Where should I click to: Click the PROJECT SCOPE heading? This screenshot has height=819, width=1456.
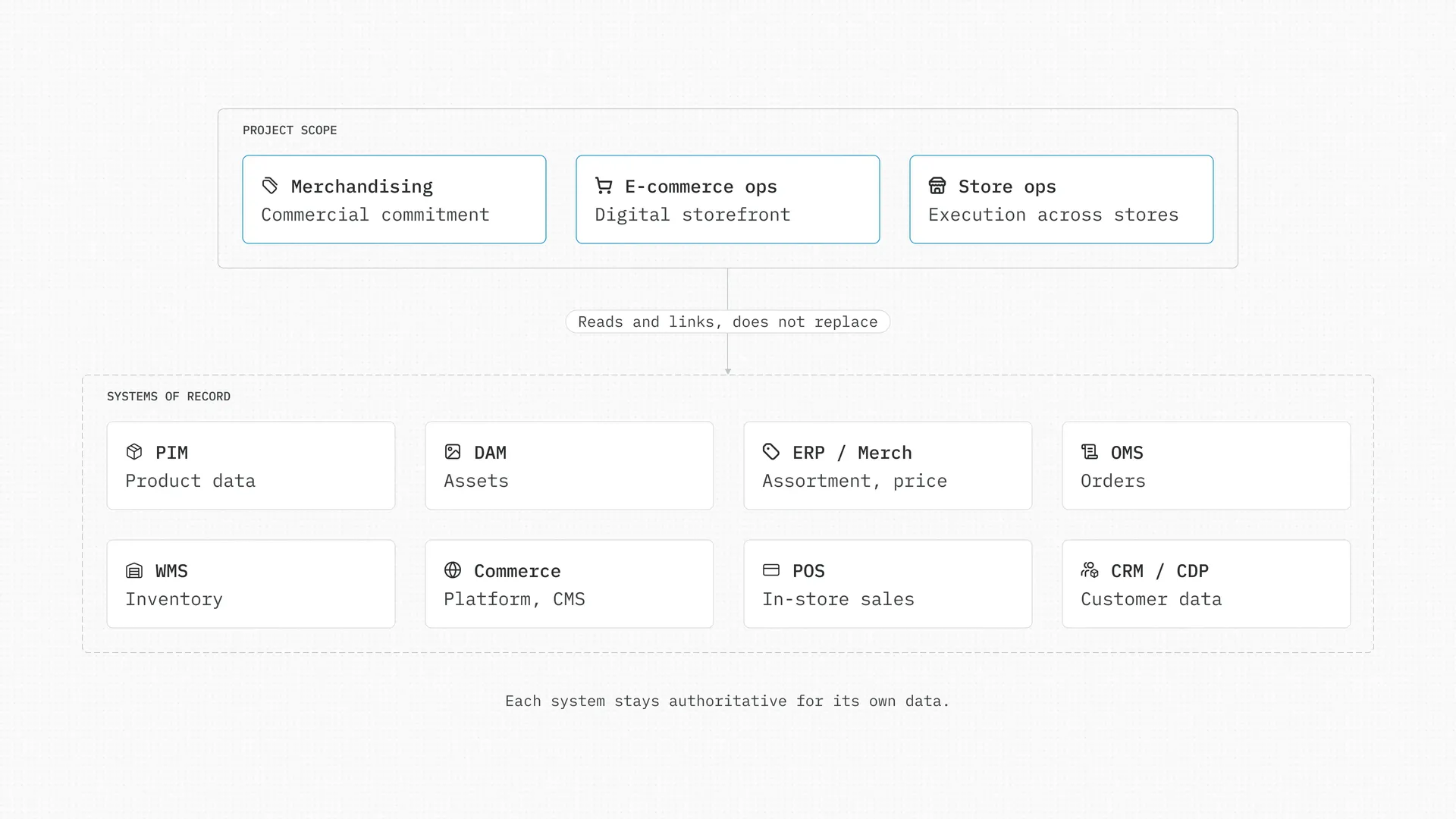tap(290, 130)
